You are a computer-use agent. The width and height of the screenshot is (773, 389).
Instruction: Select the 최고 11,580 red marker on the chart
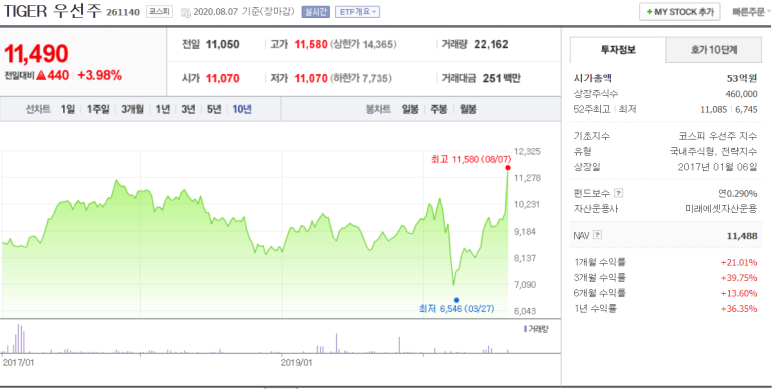point(508,168)
